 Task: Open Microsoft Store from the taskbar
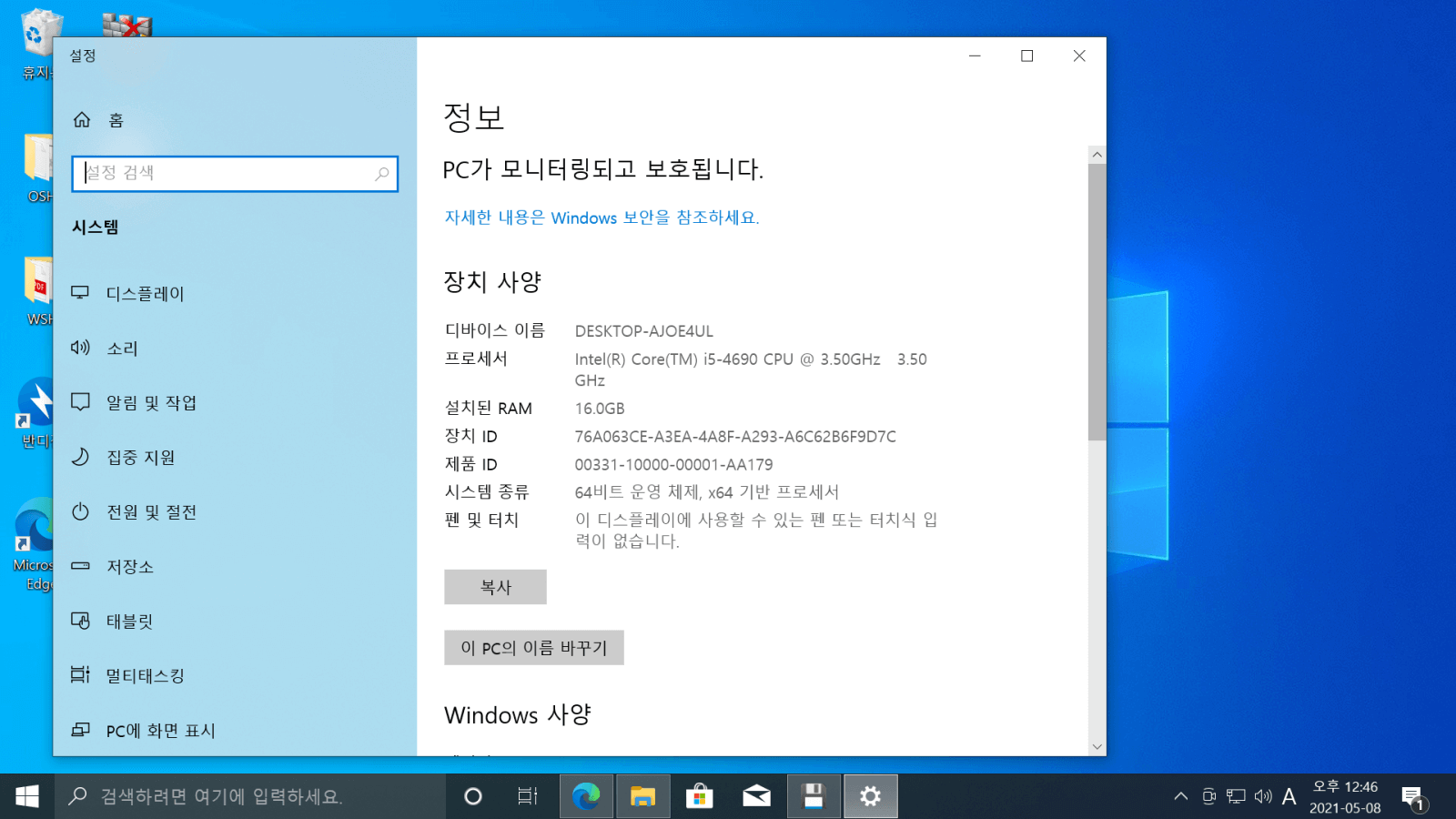699,796
